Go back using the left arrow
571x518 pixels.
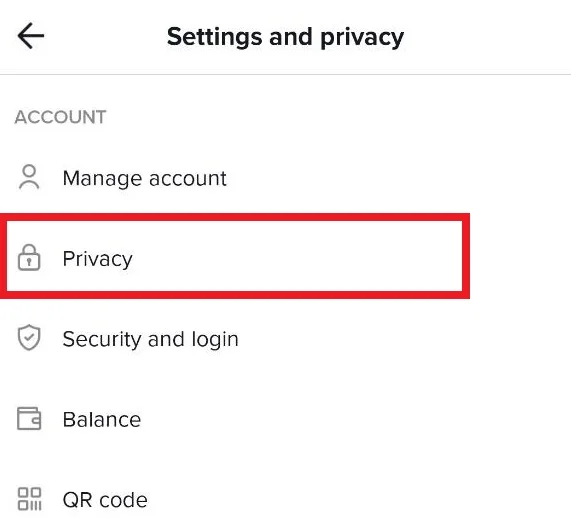[31, 36]
